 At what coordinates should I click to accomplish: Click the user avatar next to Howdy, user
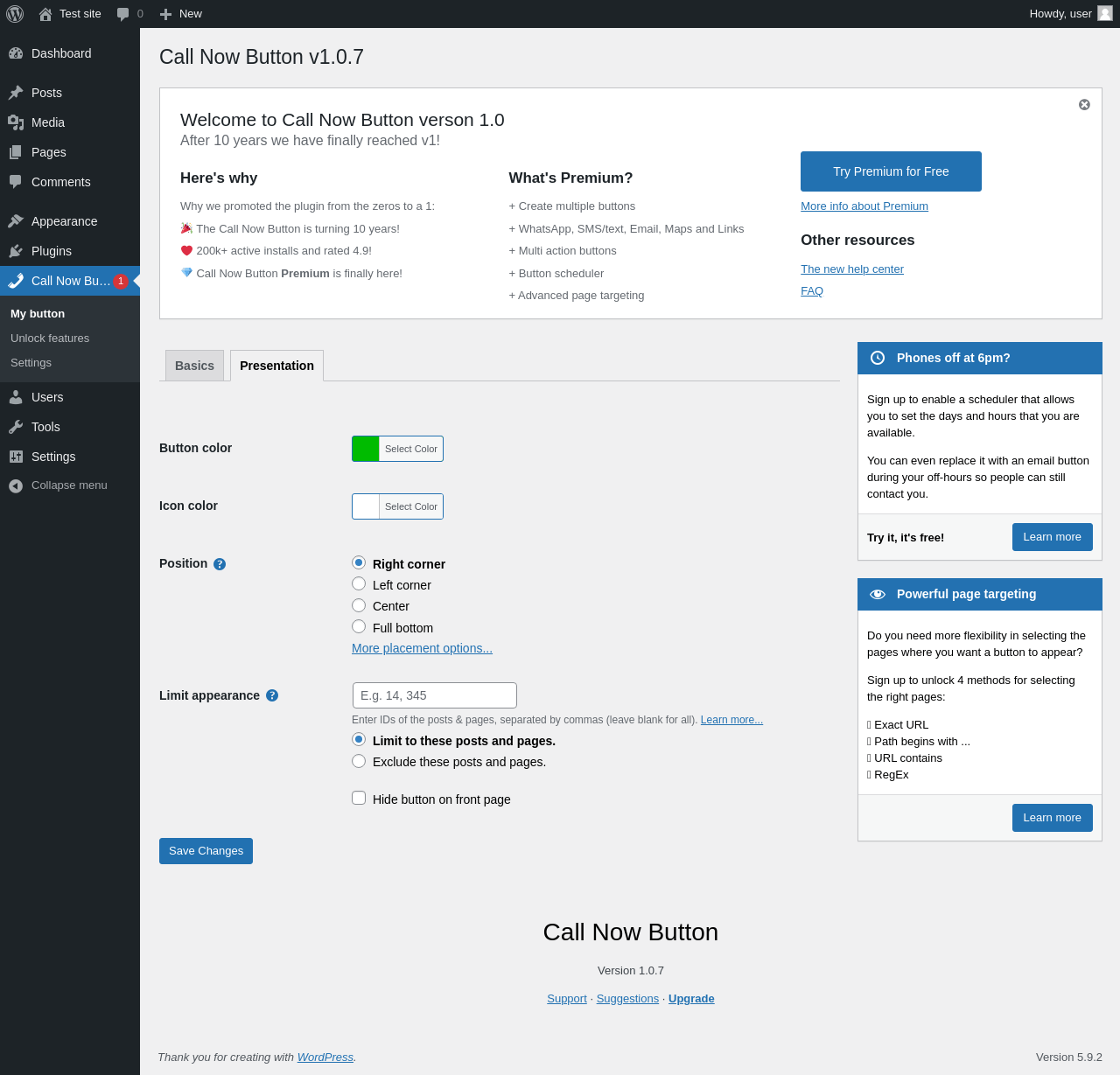[x=1105, y=13]
